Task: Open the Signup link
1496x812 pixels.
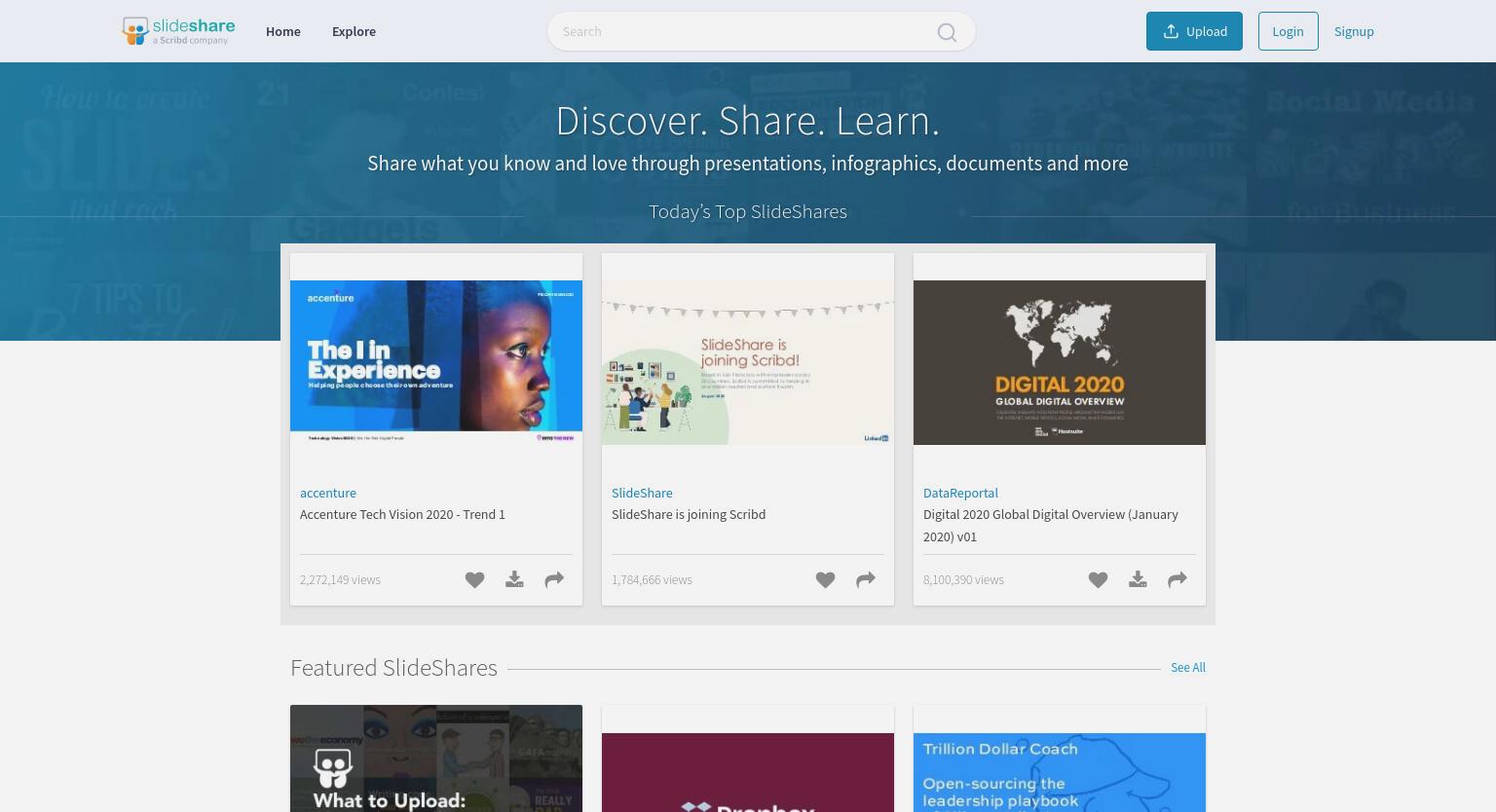Action: pos(1354,31)
